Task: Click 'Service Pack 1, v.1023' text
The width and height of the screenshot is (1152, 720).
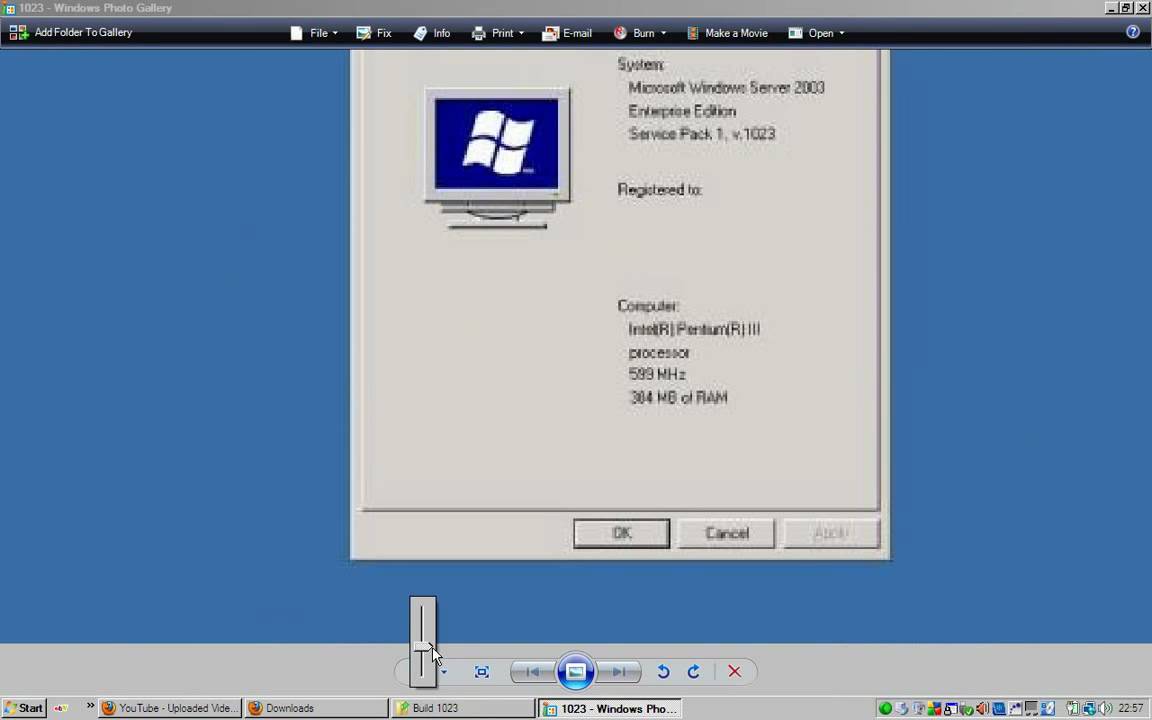Action: 702,134
